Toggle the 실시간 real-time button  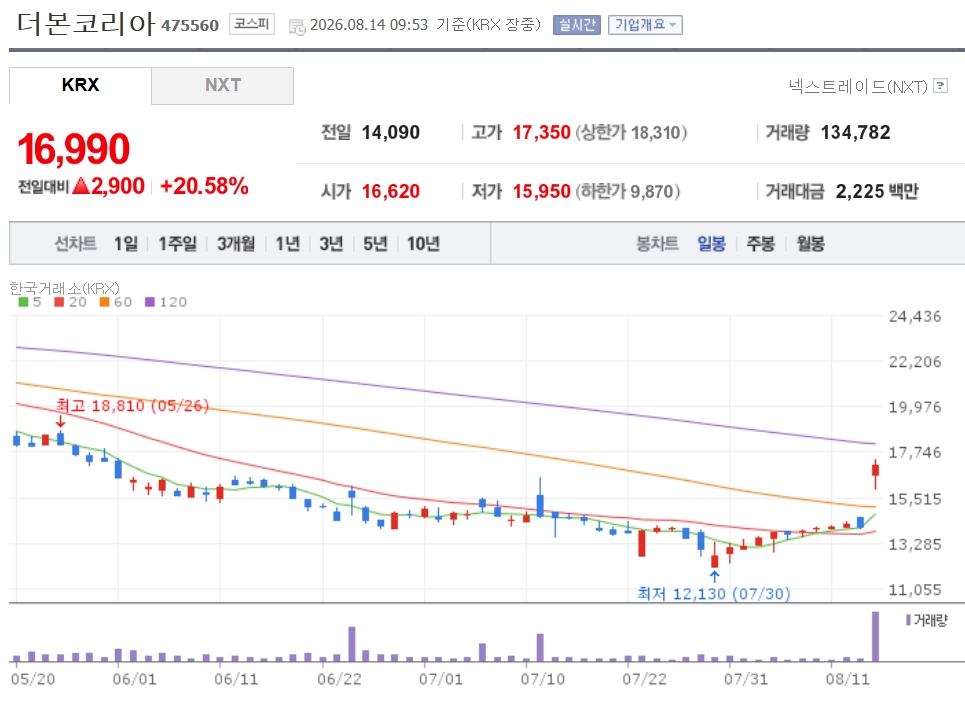[x=577, y=25]
